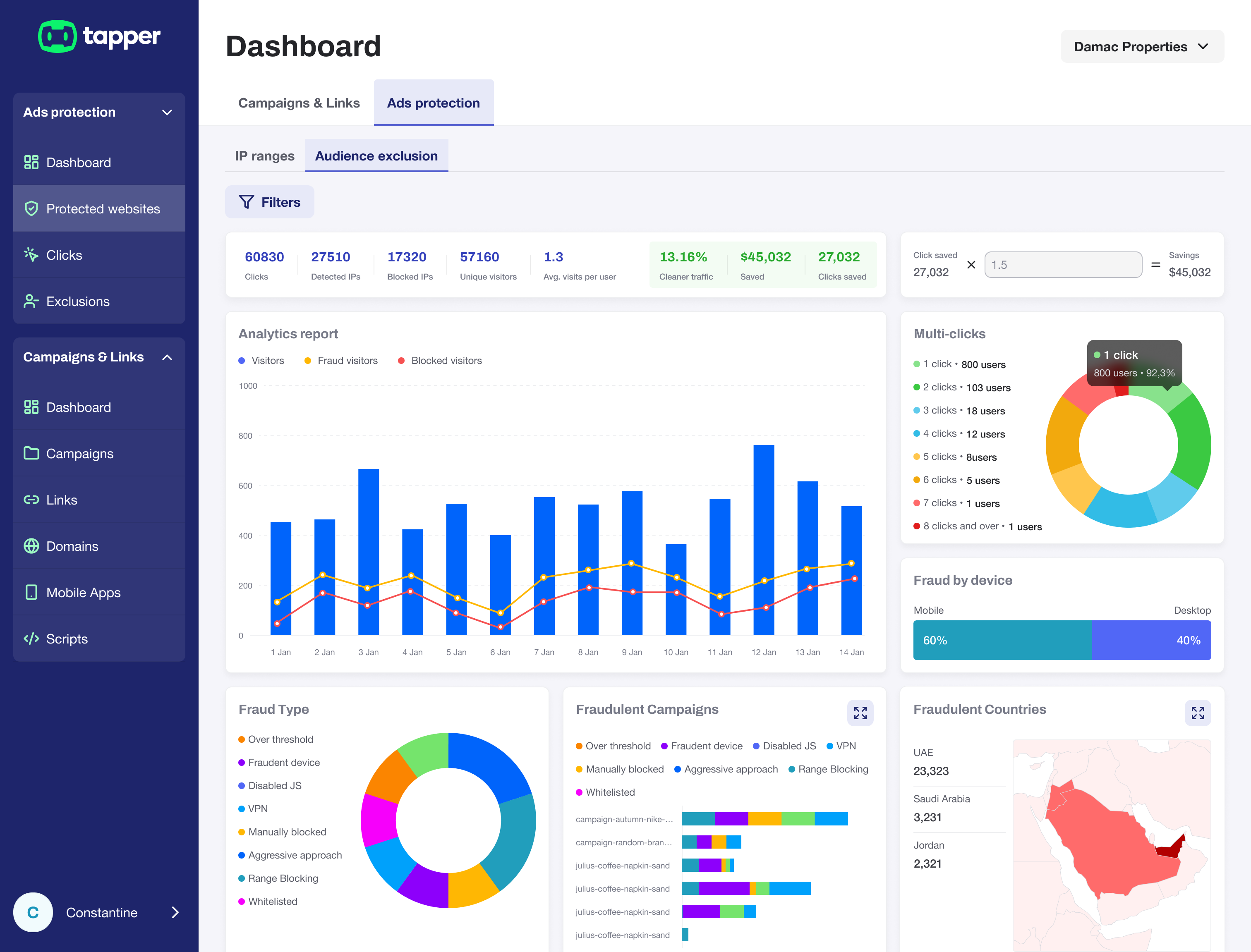Select the IP ranges tab
Image resolution: width=1251 pixels, height=952 pixels.
tap(265, 156)
